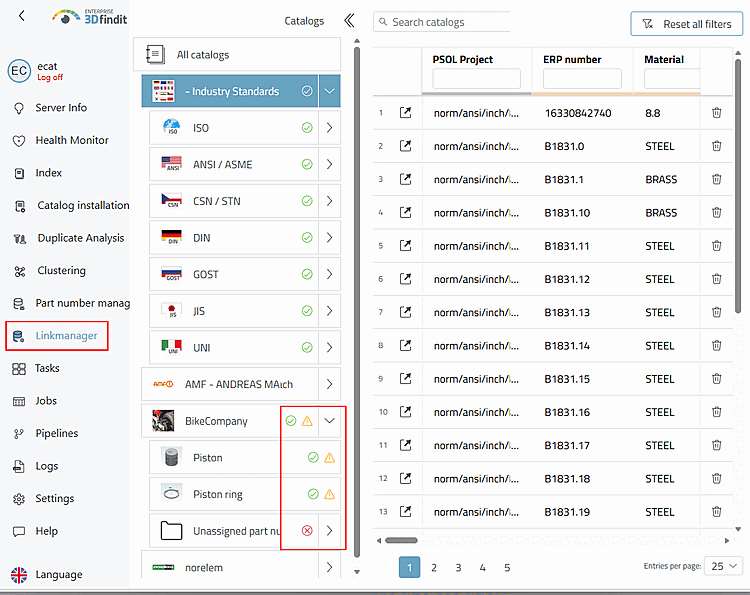Viewport: 750px width, 595px height.
Task: Click the Reset all filters button
Action: pyautogui.click(x=687, y=24)
